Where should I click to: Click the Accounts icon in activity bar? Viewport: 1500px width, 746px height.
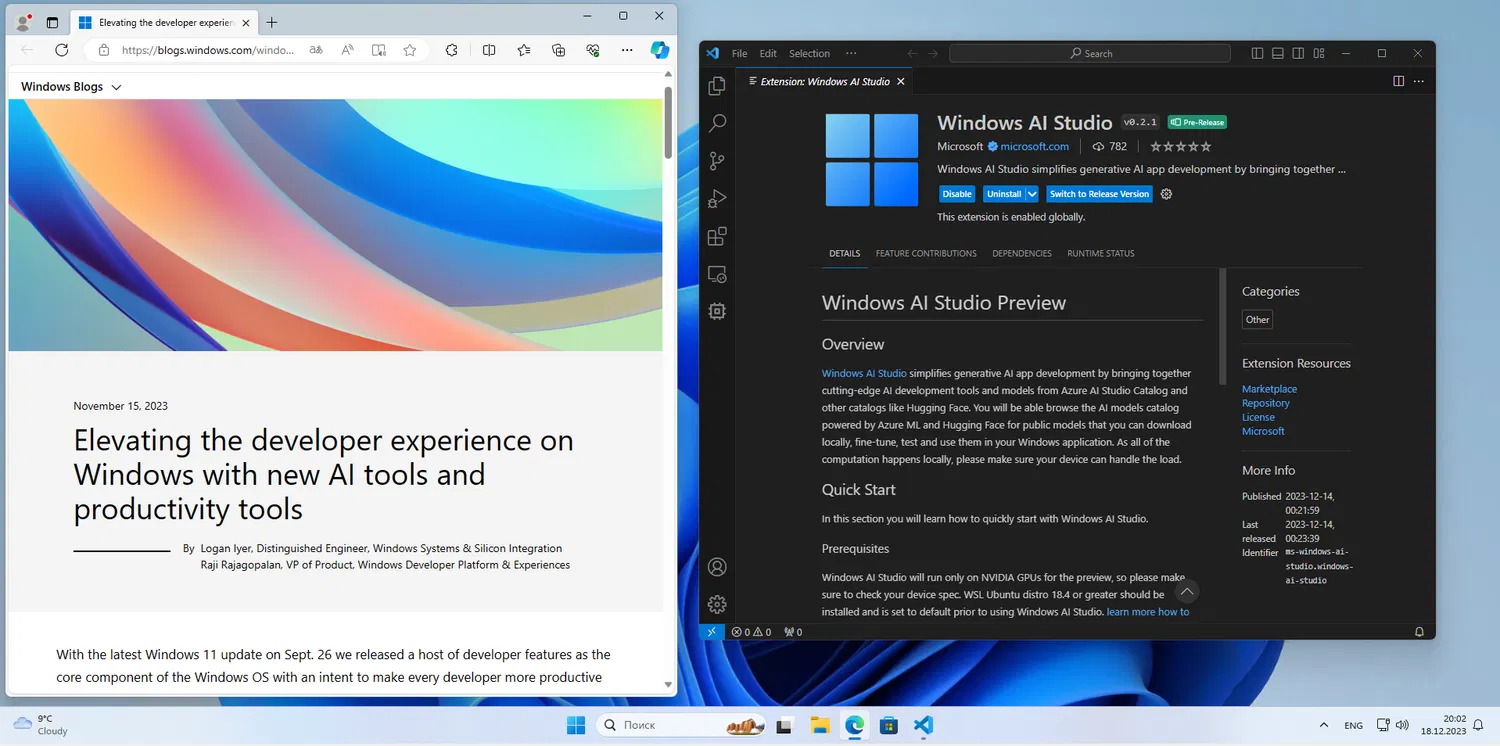[x=716, y=567]
